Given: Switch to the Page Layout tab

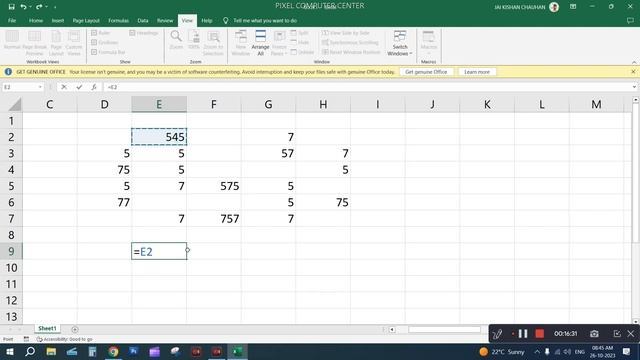Looking at the screenshot, I should [x=86, y=20].
